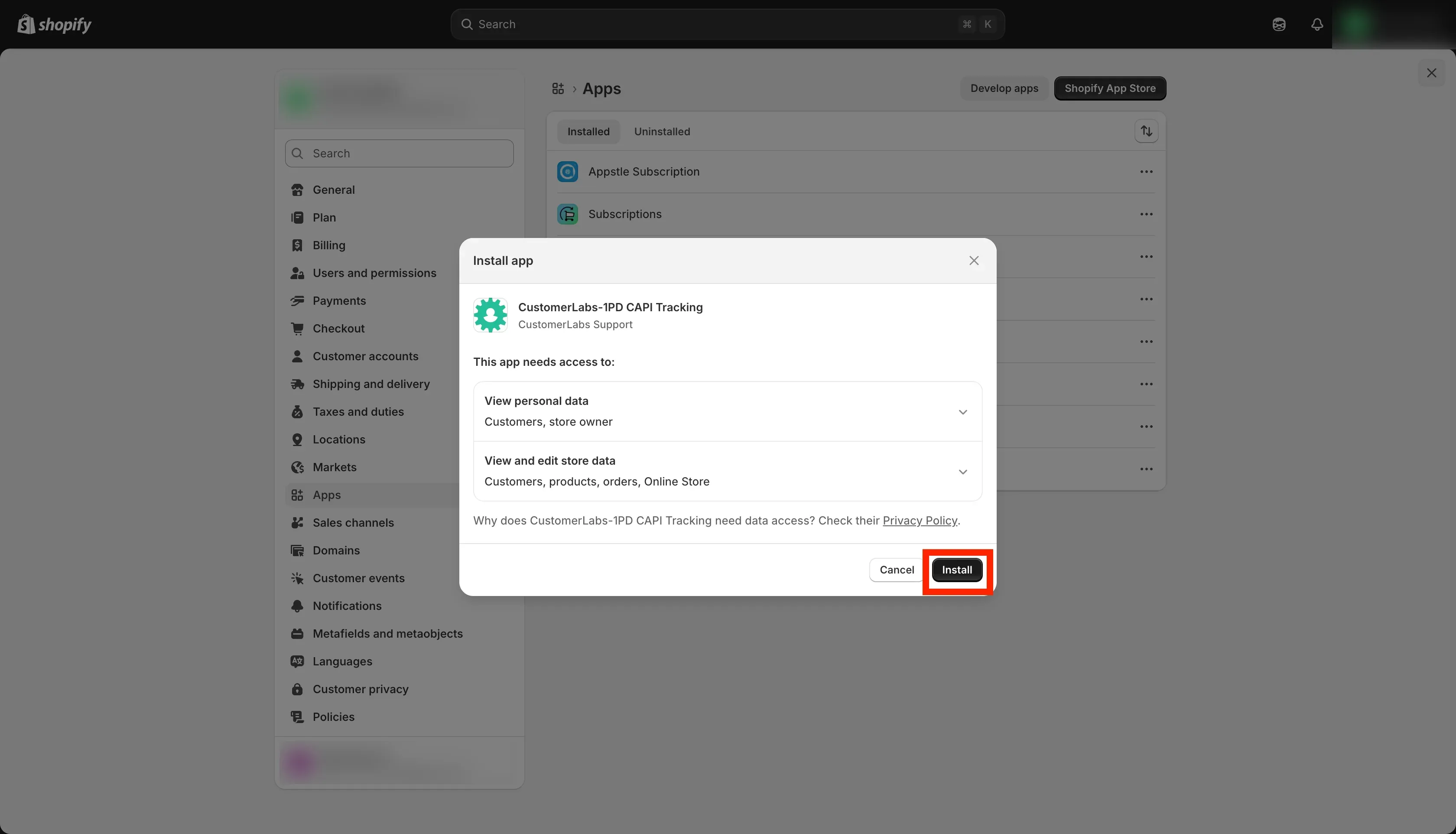Click the Shopify App Store button

tap(1110, 88)
